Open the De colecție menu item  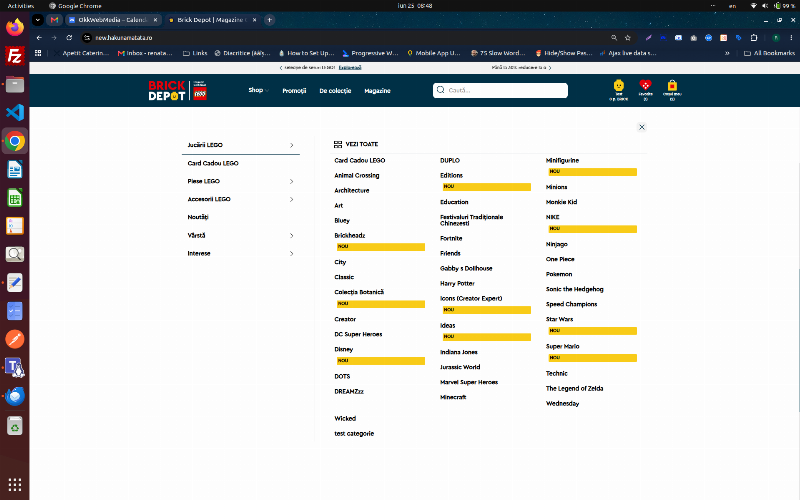coord(335,91)
